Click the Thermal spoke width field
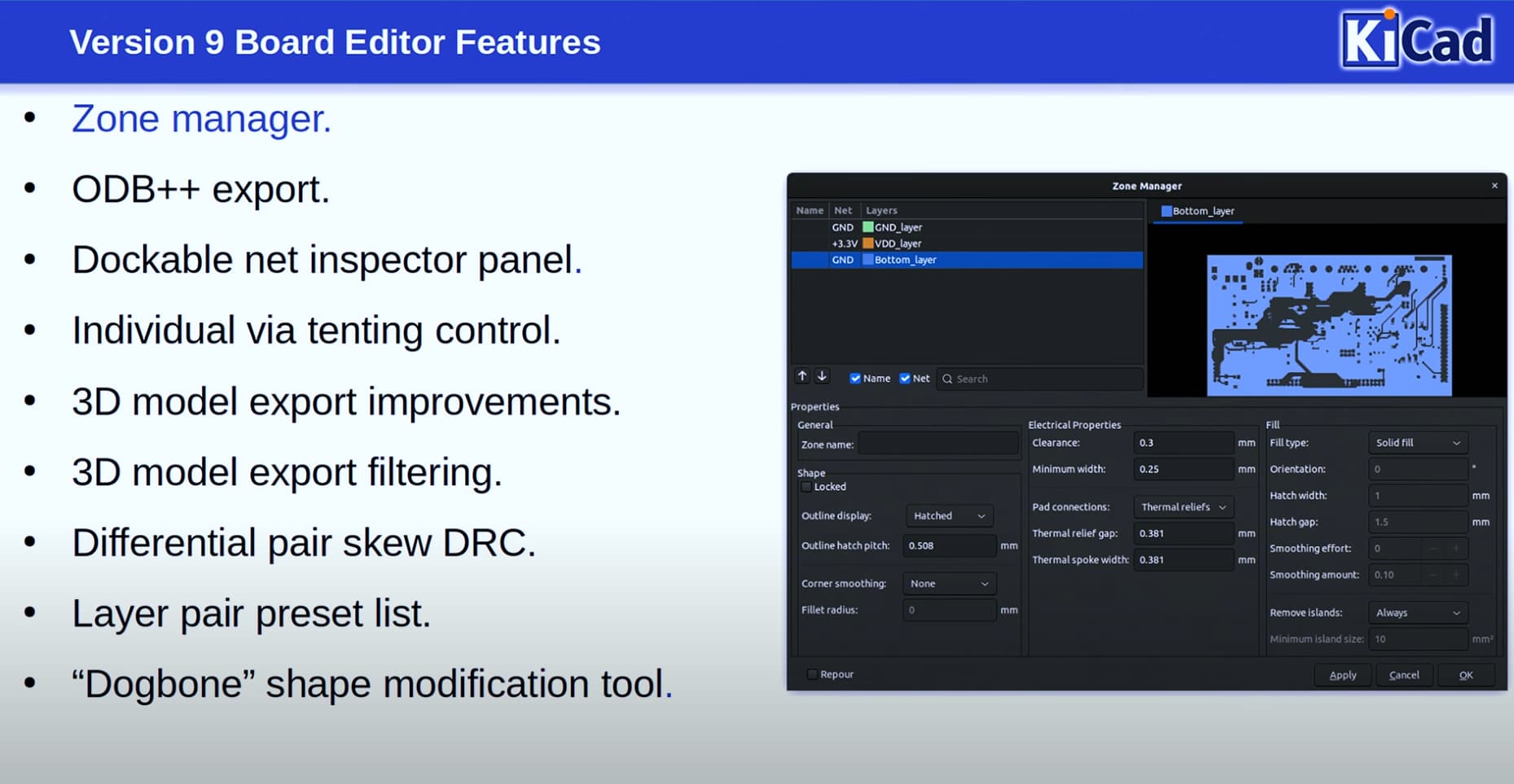This screenshot has height=784, width=1514. pos(1183,560)
